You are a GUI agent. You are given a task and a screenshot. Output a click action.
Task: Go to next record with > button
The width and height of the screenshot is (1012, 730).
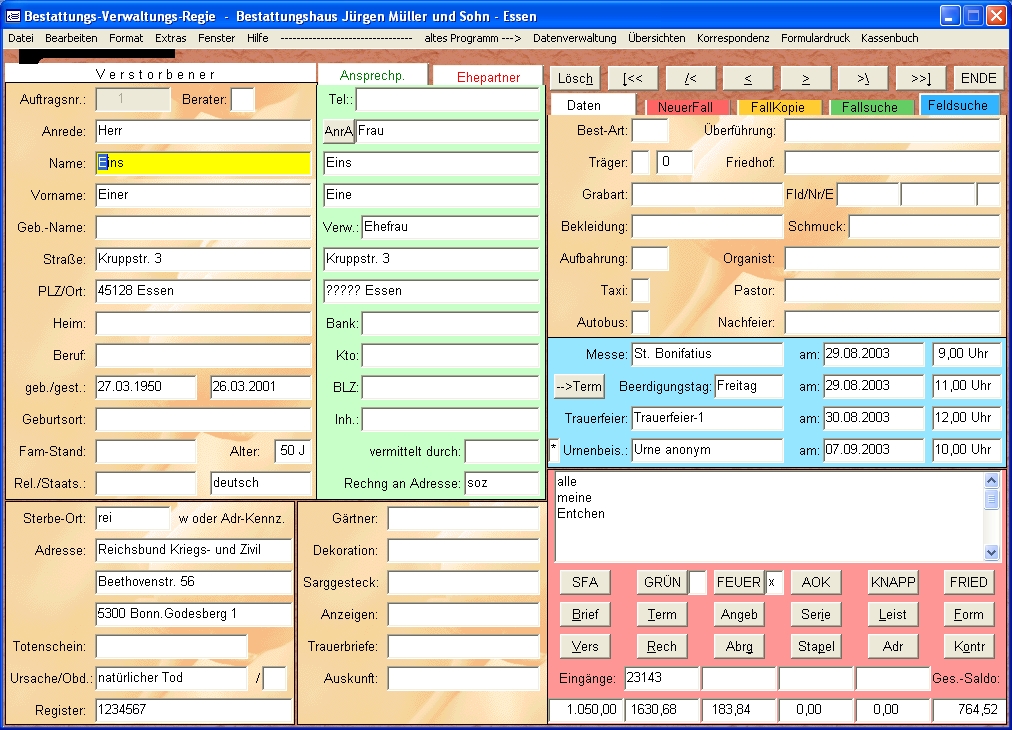pos(805,79)
